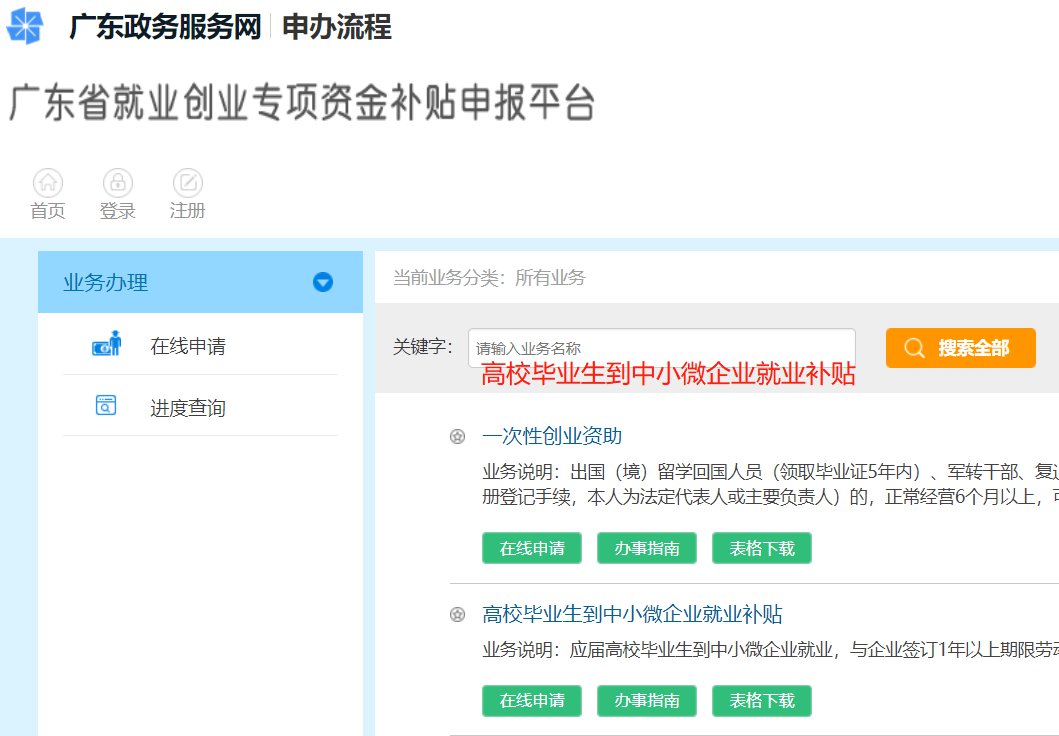Open the 首页 home icon

click(x=48, y=182)
